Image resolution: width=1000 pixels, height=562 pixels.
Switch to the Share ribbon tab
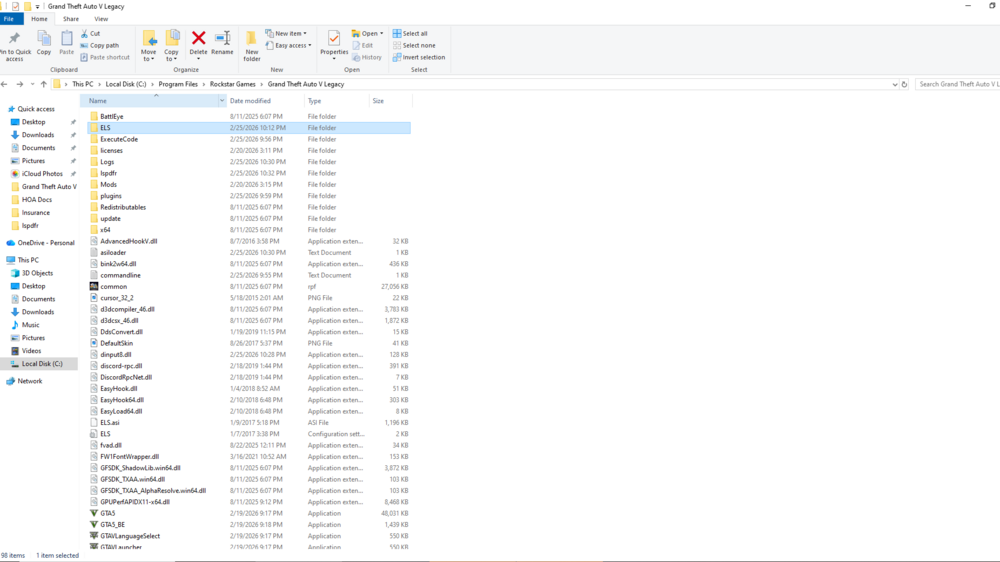(71, 19)
